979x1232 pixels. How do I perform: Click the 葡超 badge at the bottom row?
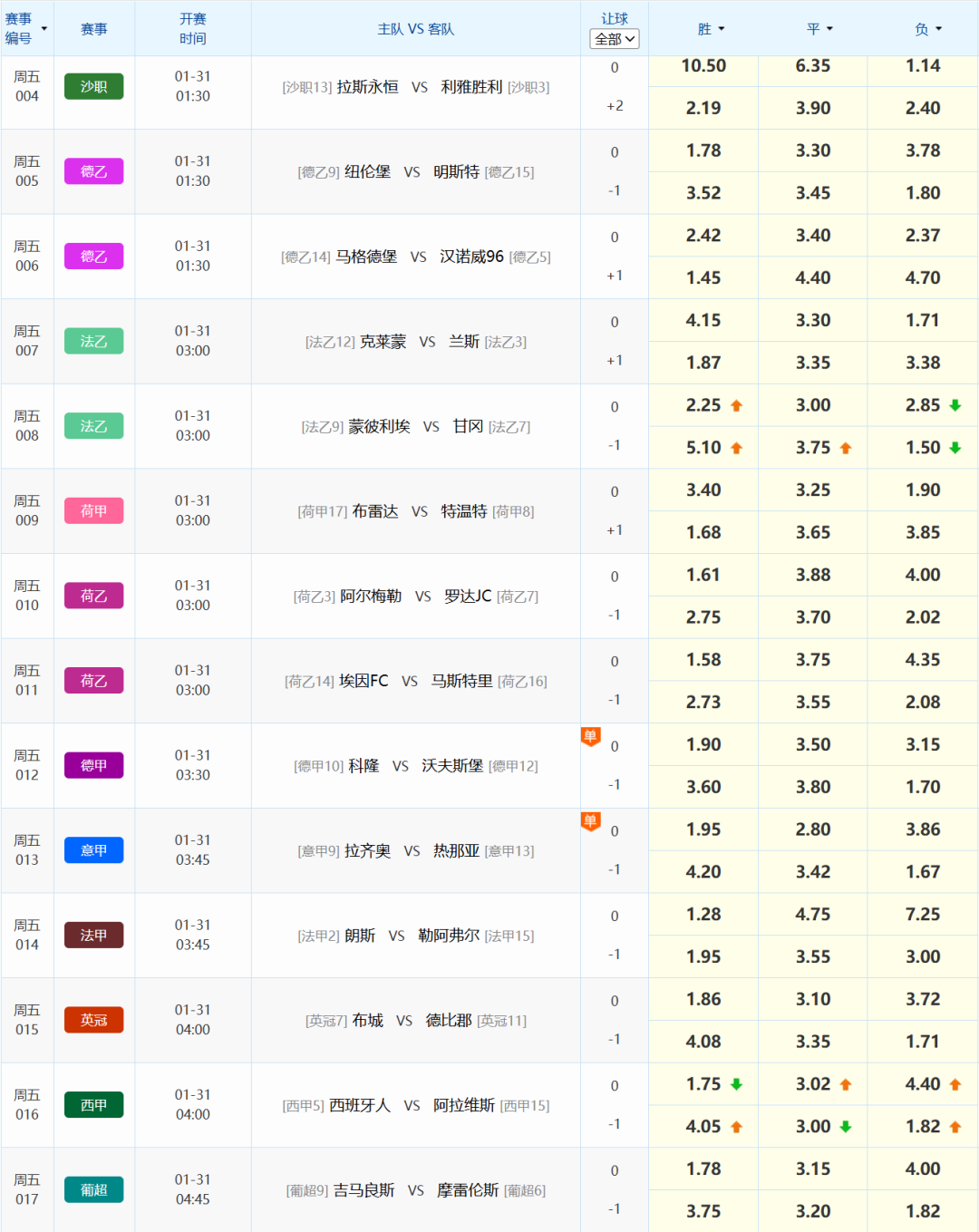[93, 1189]
